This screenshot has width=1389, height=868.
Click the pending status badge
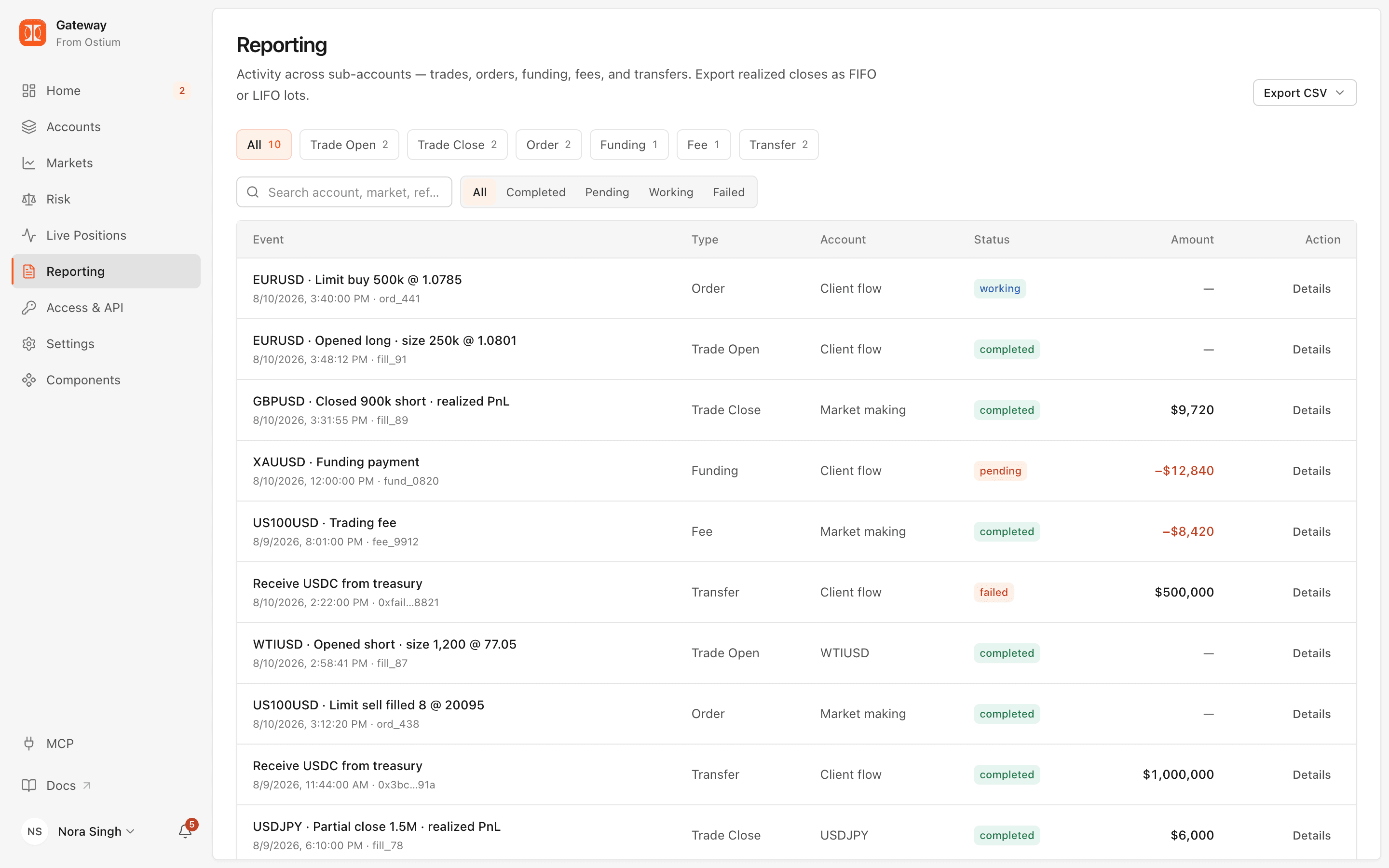[x=1000, y=471]
